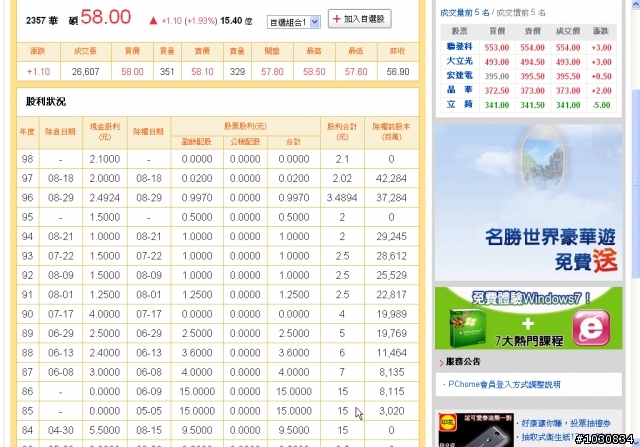This screenshot has height=447, width=640.
Task: Click the vertical scrollbar thumb on the right
Action: (636, 184)
